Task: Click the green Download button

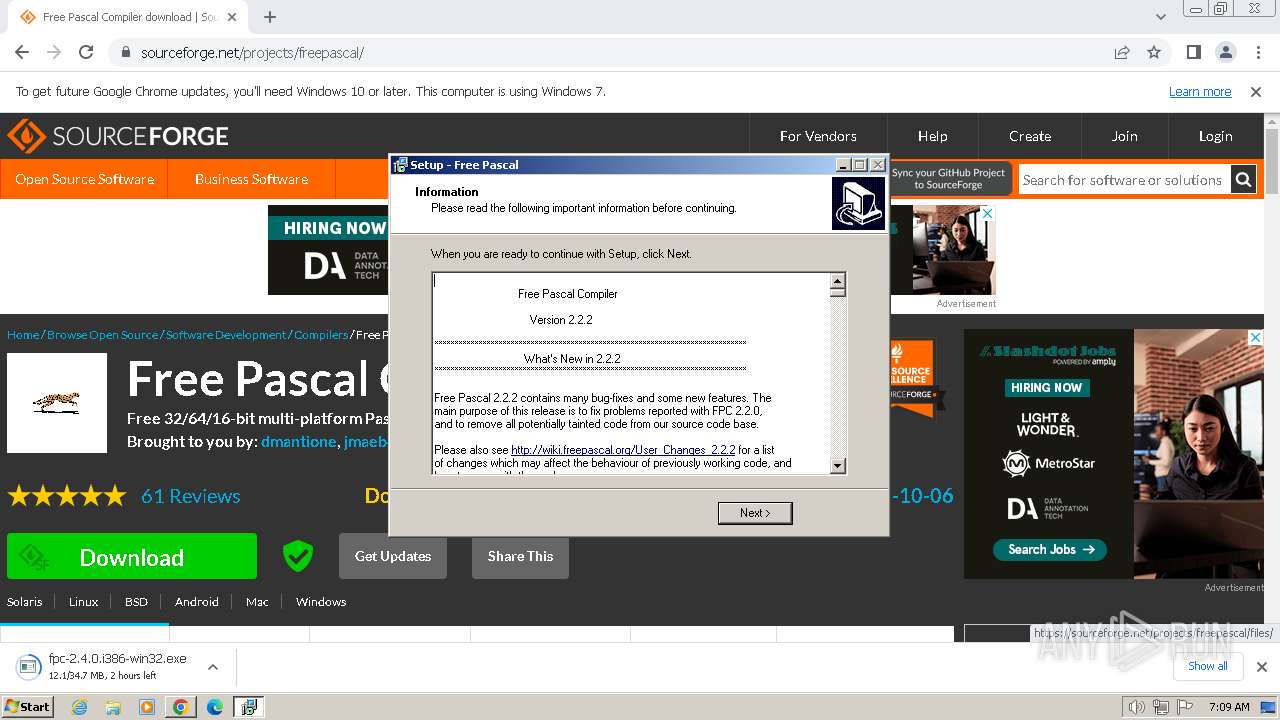Action: point(132,557)
